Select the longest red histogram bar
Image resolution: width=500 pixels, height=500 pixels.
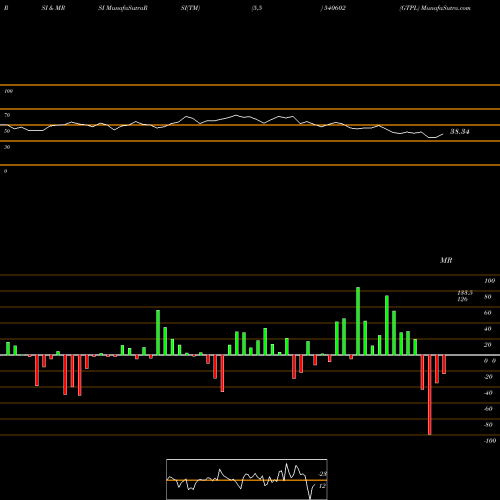430,395
